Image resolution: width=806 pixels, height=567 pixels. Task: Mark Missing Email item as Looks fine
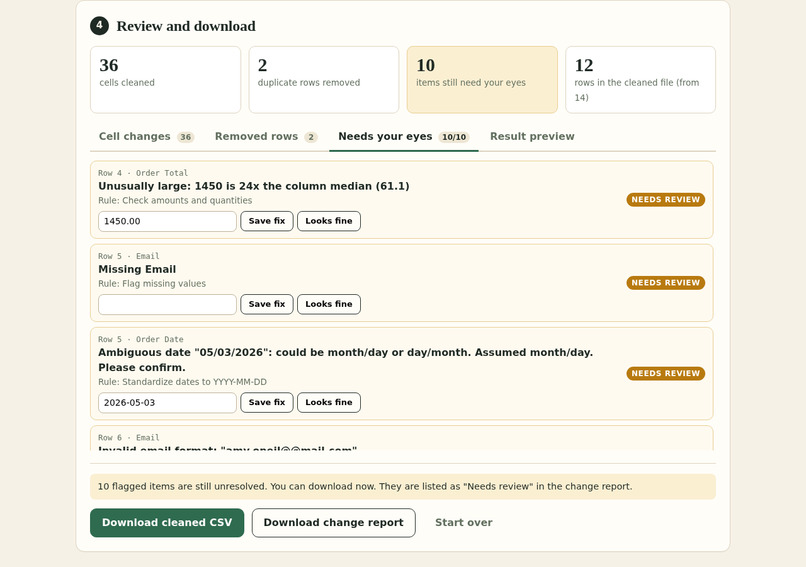(x=329, y=304)
